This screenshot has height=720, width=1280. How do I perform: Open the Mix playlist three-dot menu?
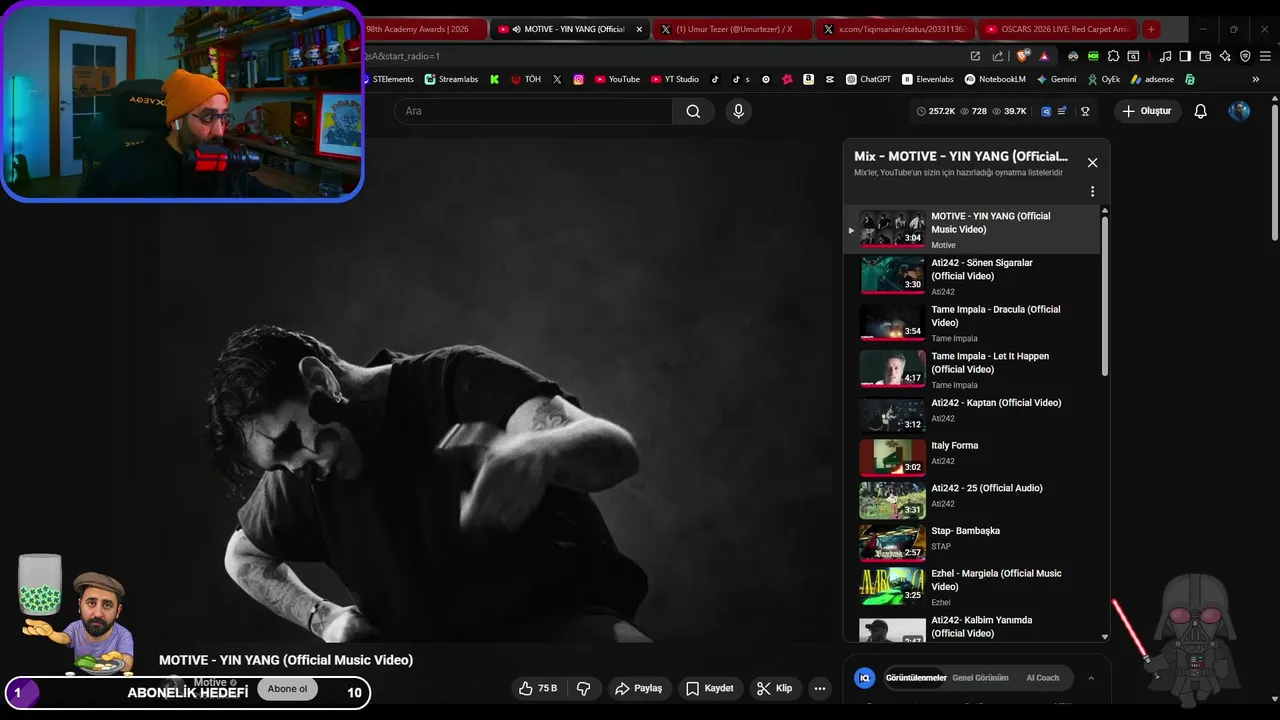1092,191
